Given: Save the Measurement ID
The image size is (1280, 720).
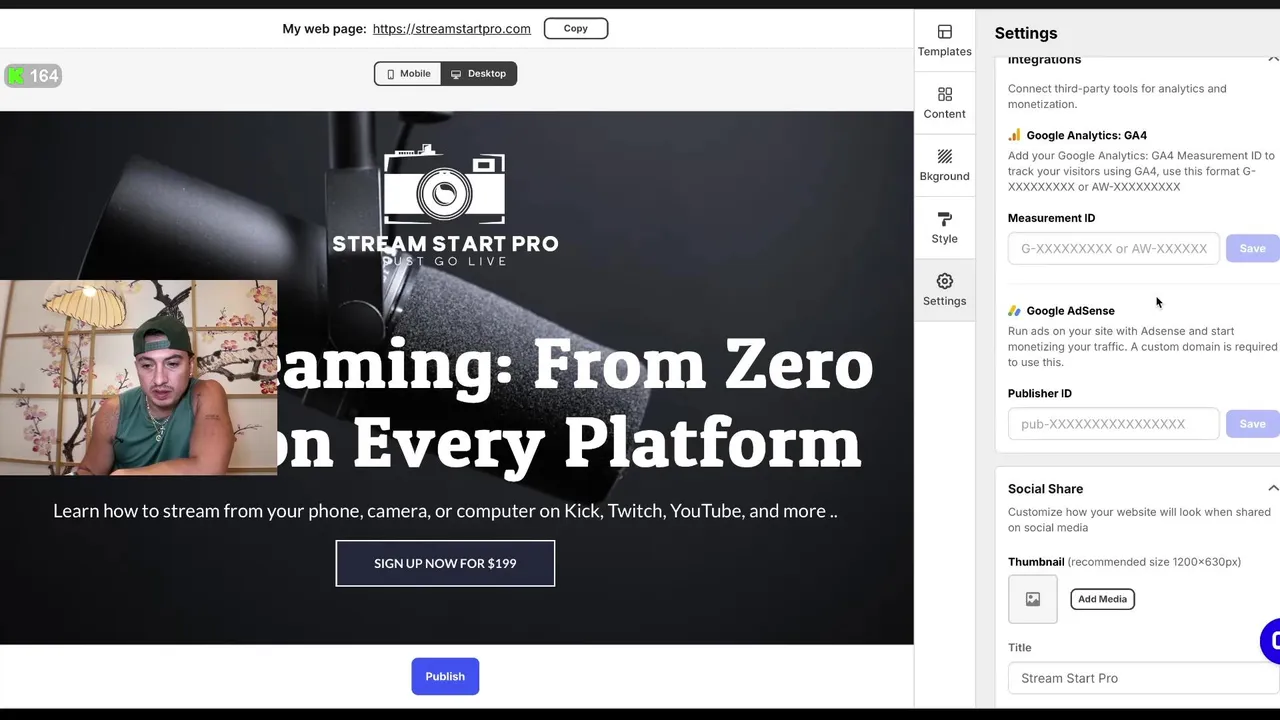Looking at the screenshot, I should 1253,249.
